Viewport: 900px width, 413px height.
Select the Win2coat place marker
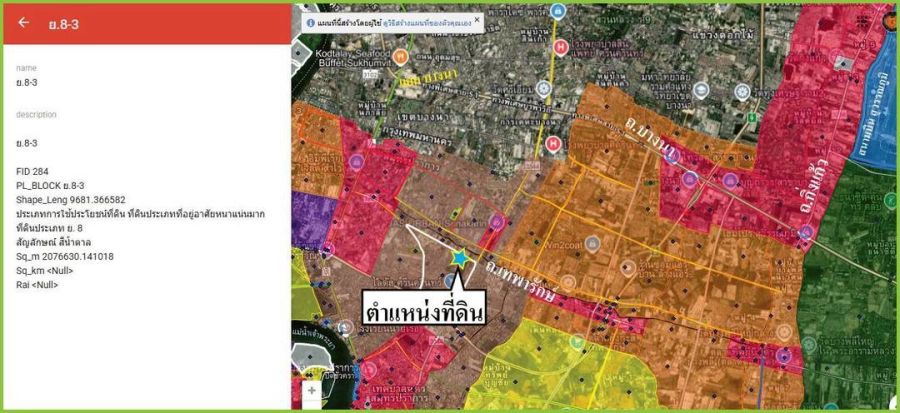coord(592,243)
